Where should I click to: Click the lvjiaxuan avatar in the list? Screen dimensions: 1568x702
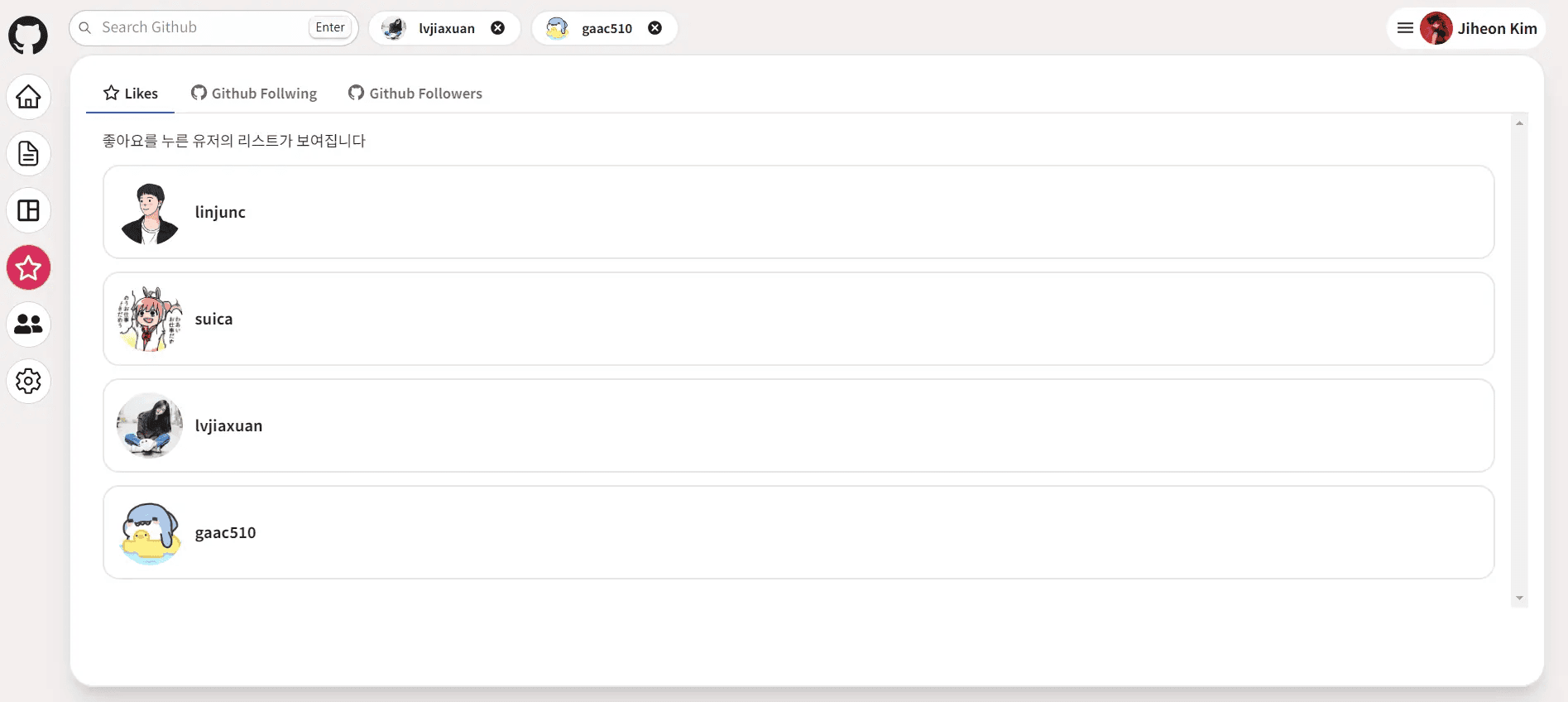click(x=150, y=426)
